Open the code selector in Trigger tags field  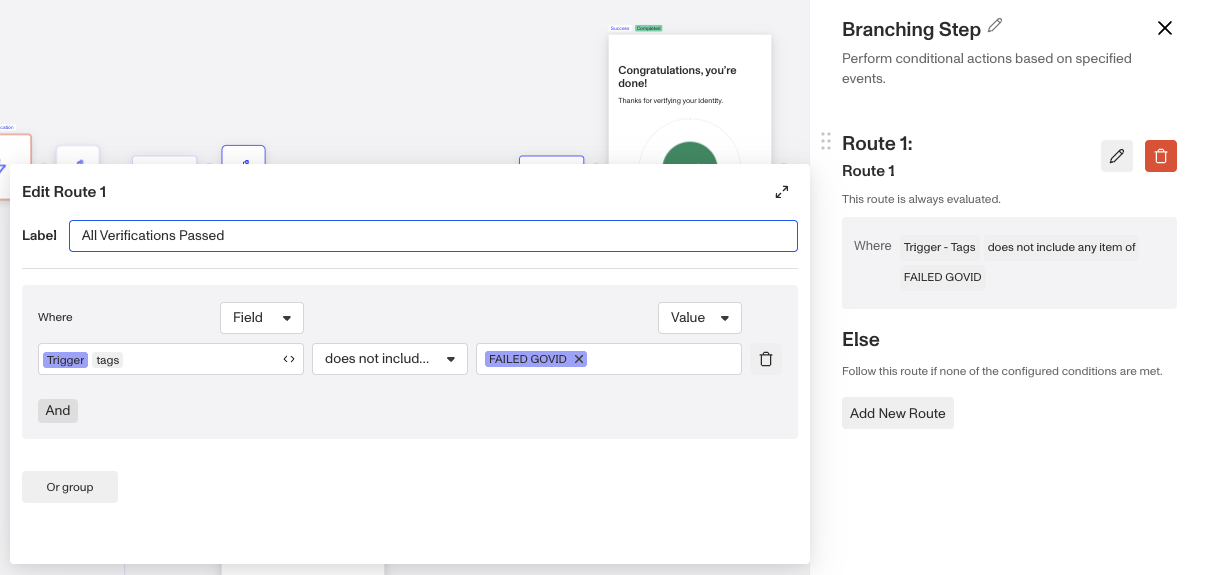pyautogui.click(x=289, y=359)
